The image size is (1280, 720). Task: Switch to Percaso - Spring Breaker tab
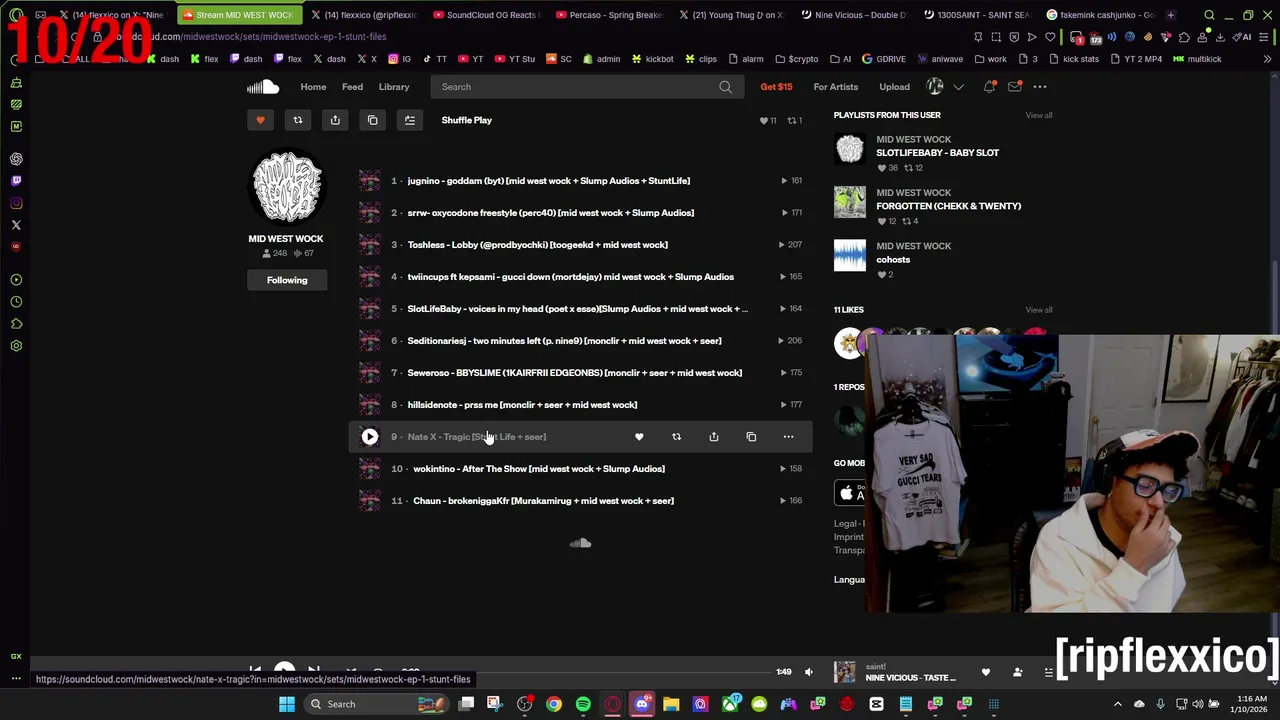point(609,15)
